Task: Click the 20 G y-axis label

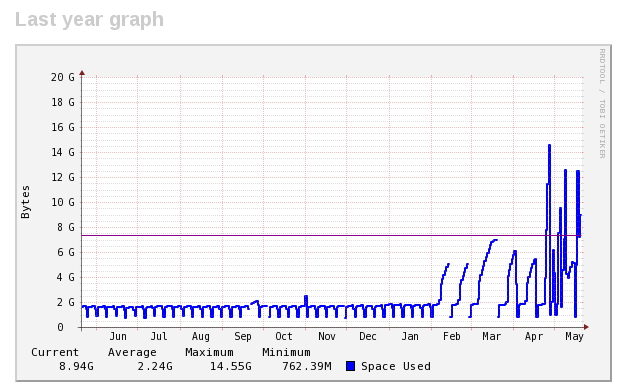Action: coord(62,77)
